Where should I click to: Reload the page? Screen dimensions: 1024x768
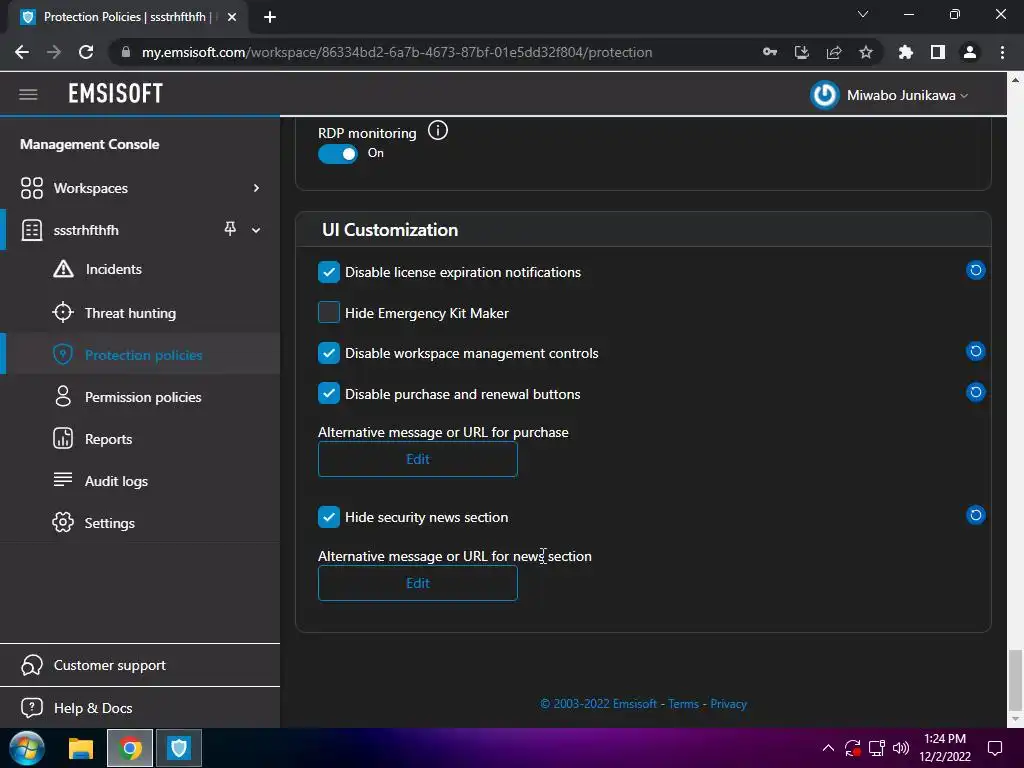coord(86,52)
